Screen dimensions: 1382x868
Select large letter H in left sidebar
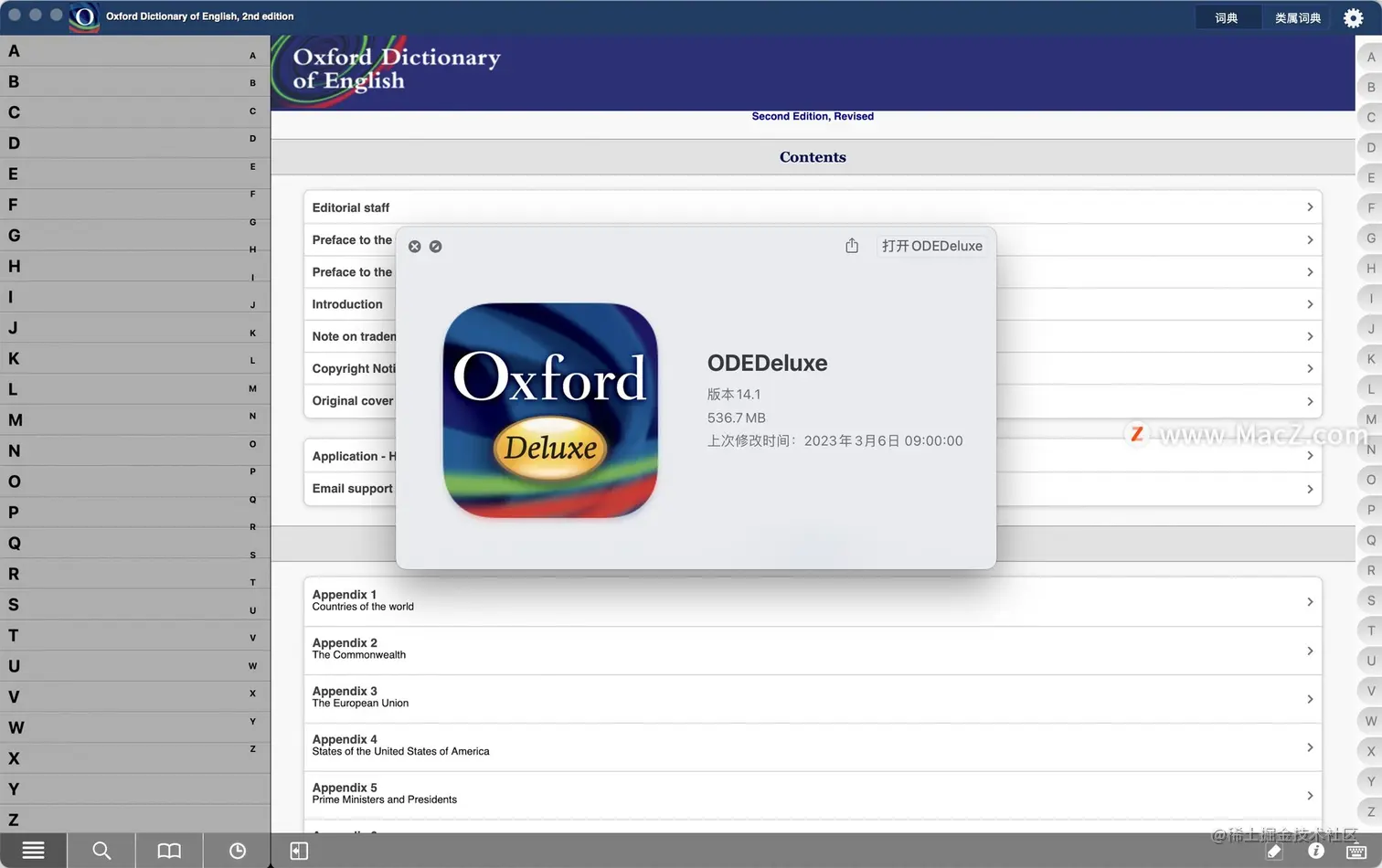tap(14, 267)
